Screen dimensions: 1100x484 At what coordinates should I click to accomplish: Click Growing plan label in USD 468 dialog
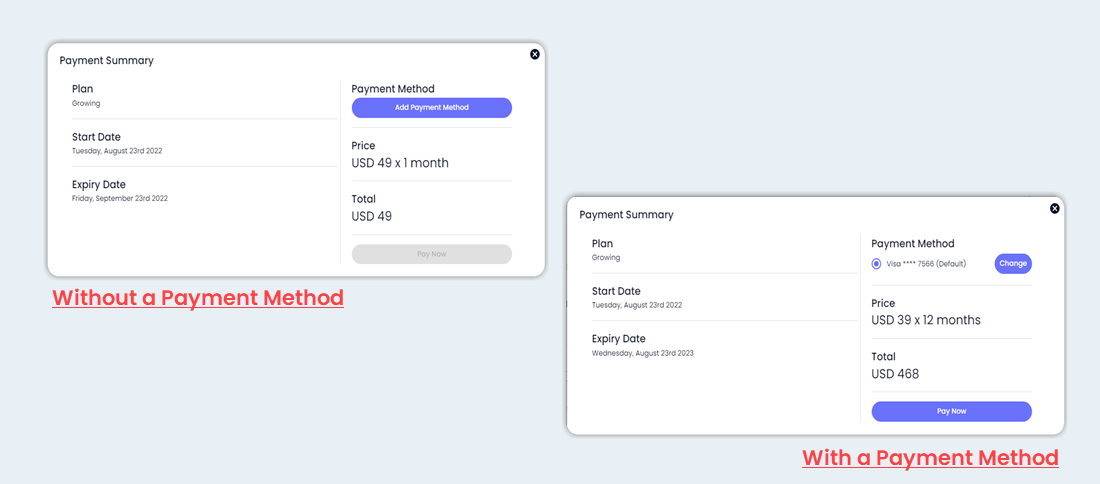(606, 257)
